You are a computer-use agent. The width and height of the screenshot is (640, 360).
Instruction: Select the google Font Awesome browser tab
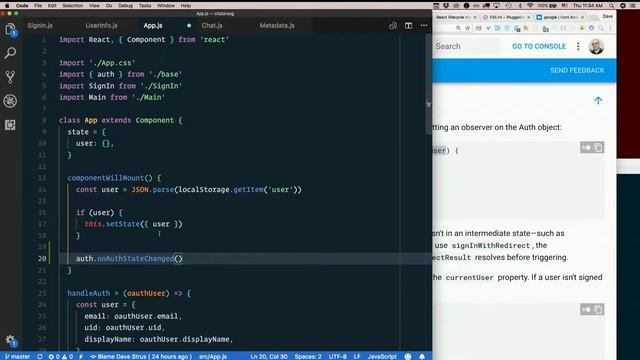click(x=560, y=17)
